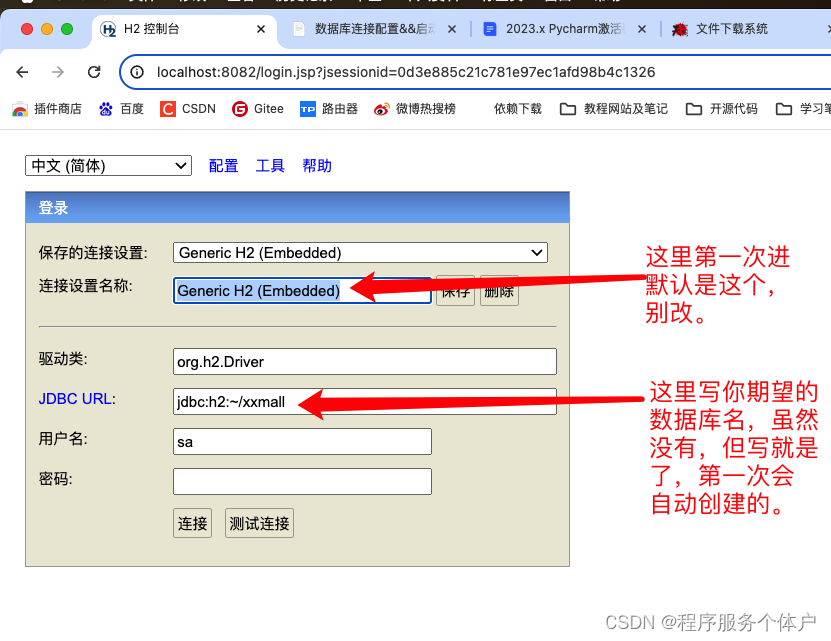Image resolution: width=831 pixels, height=641 pixels.
Task: Click the 删除 button
Action: pyautogui.click(x=499, y=291)
